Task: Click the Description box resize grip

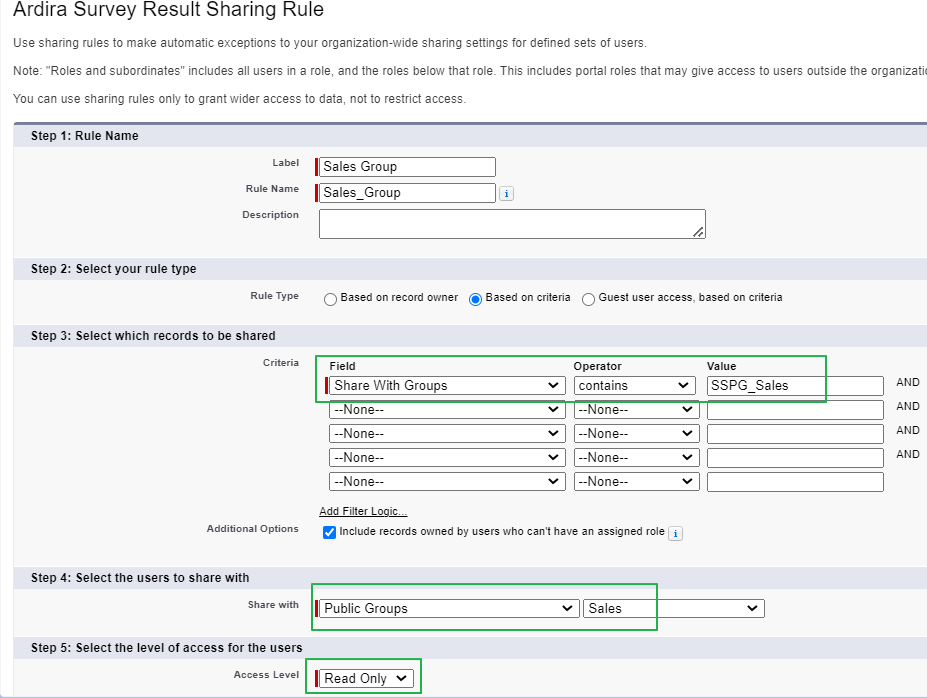Action: tap(698, 232)
